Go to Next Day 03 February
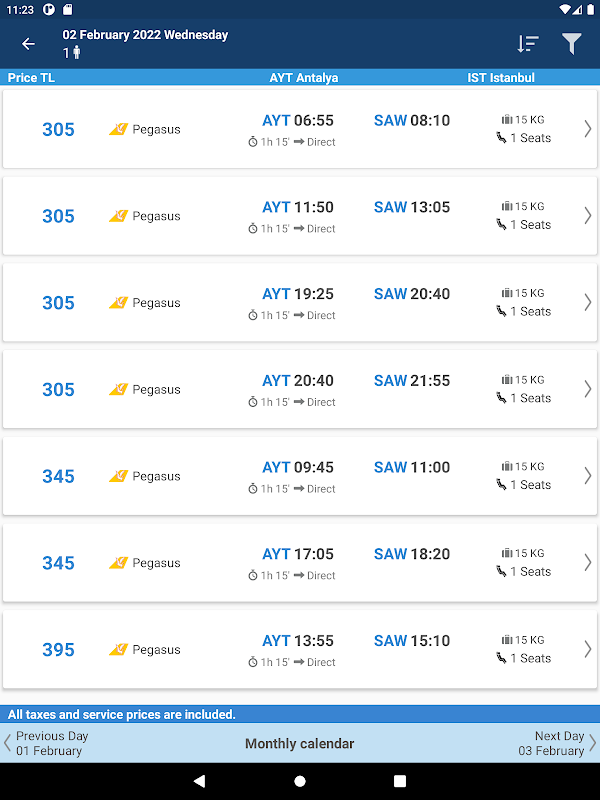The width and height of the screenshot is (600, 800). 554,743
